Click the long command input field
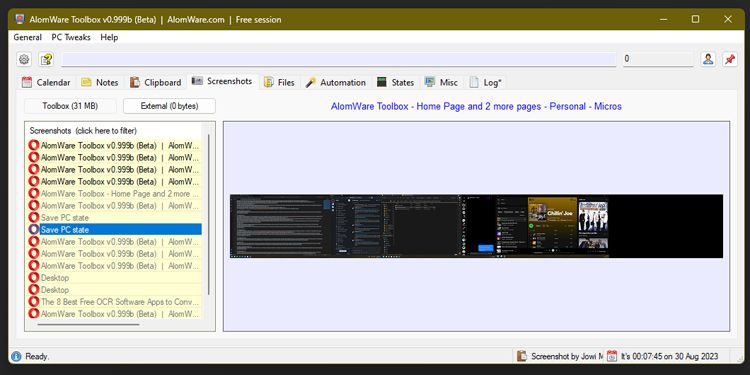The width and height of the screenshot is (750, 375). pos(339,59)
